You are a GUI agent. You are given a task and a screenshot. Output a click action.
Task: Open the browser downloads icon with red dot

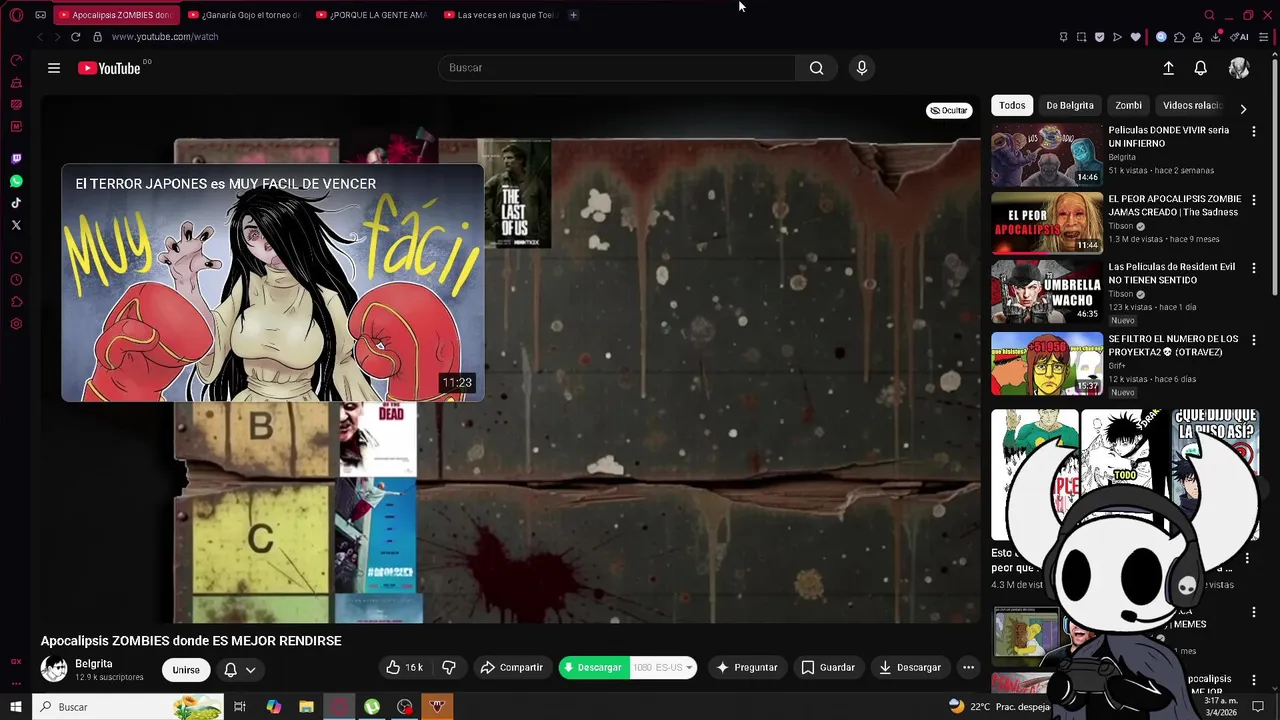(x=1216, y=37)
